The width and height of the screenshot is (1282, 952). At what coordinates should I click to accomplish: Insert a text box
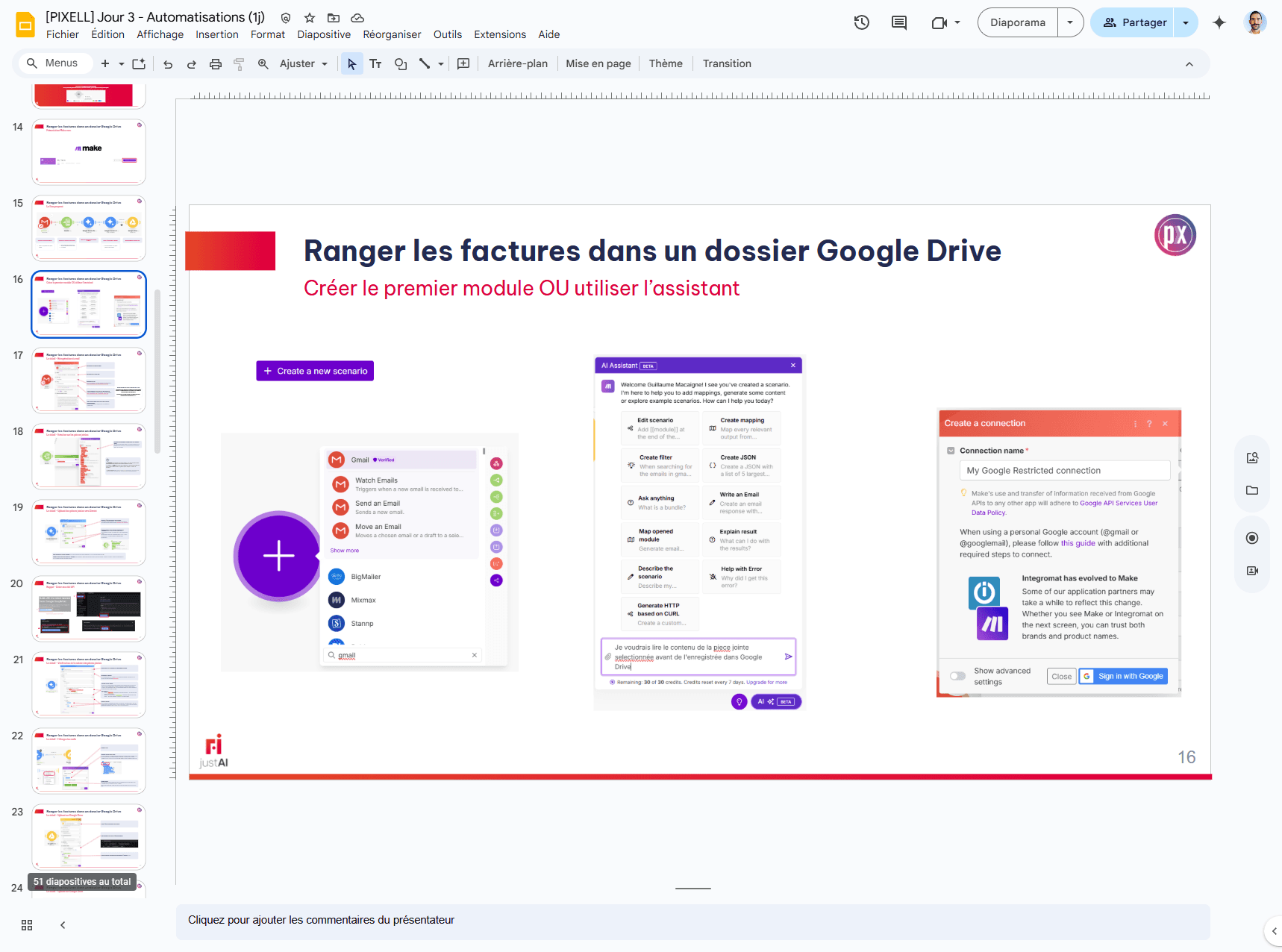[x=375, y=63]
